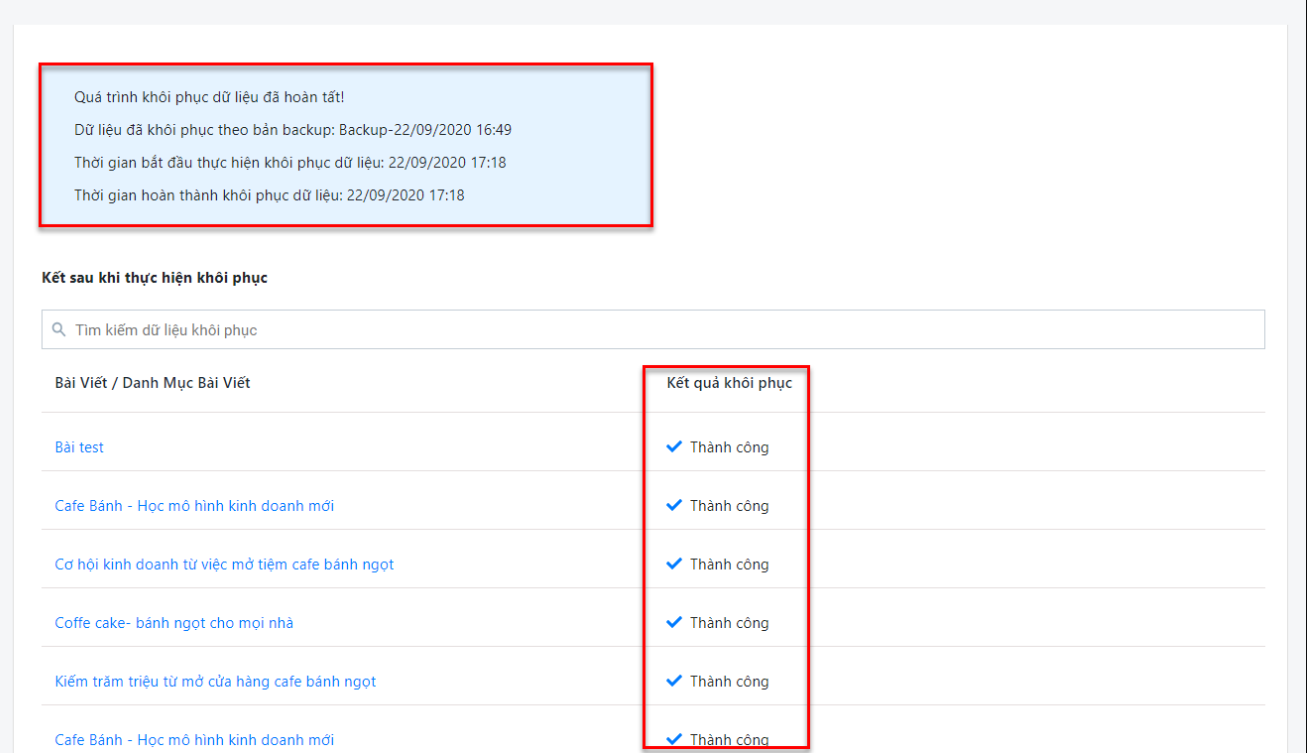Viewport: 1307px width, 753px height.
Task: Select "Thành công" status in the "Cơ hội kinh doanh" row
Action: point(729,564)
